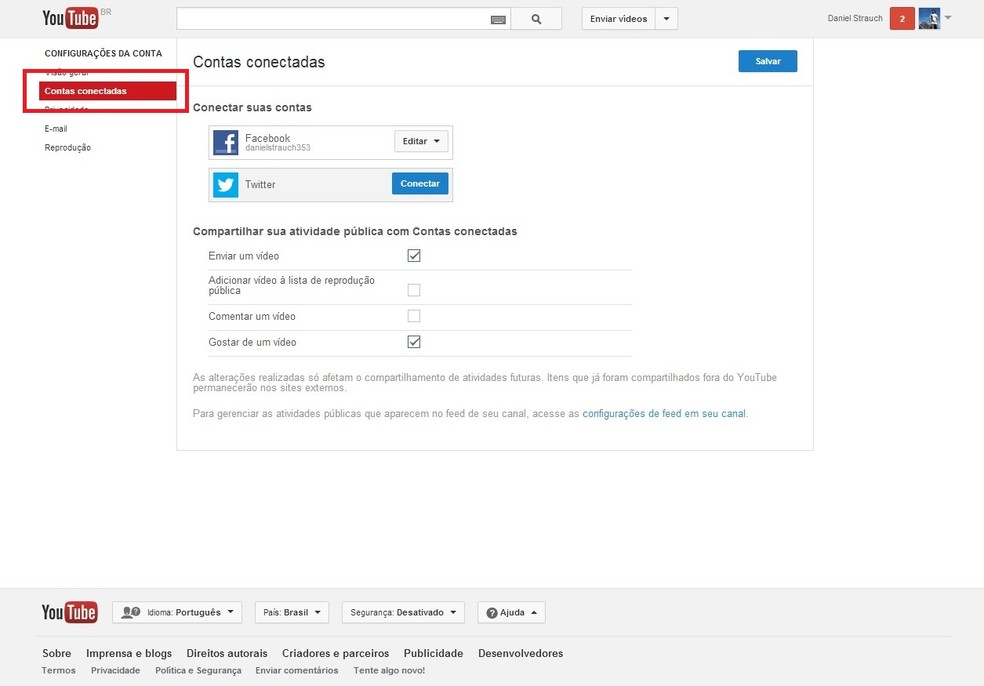Switch to the Reprodução settings section
The width and height of the screenshot is (984, 686).
point(62,147)
